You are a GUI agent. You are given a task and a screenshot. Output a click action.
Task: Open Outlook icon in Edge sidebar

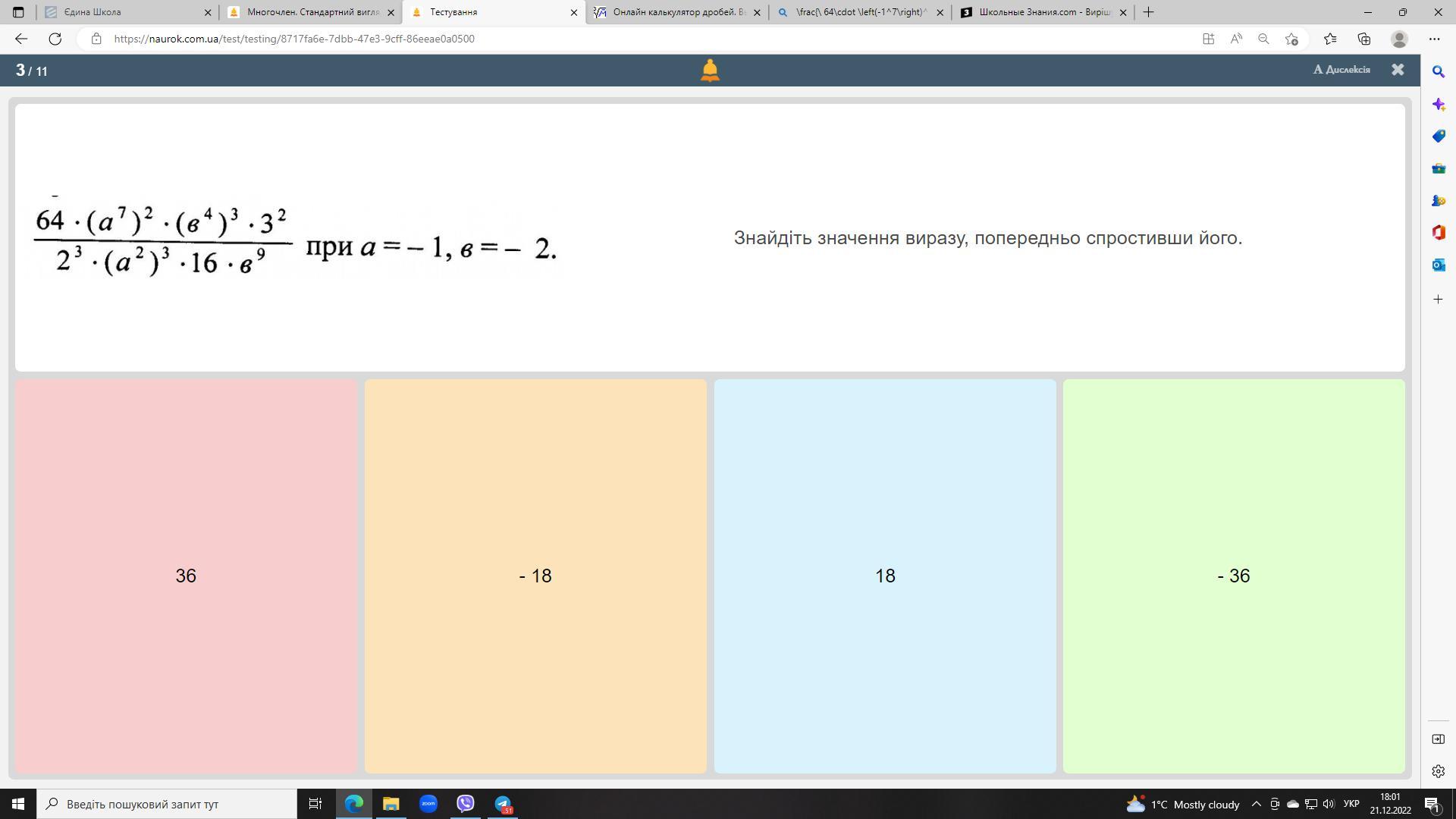click(x=1438, y=265)
